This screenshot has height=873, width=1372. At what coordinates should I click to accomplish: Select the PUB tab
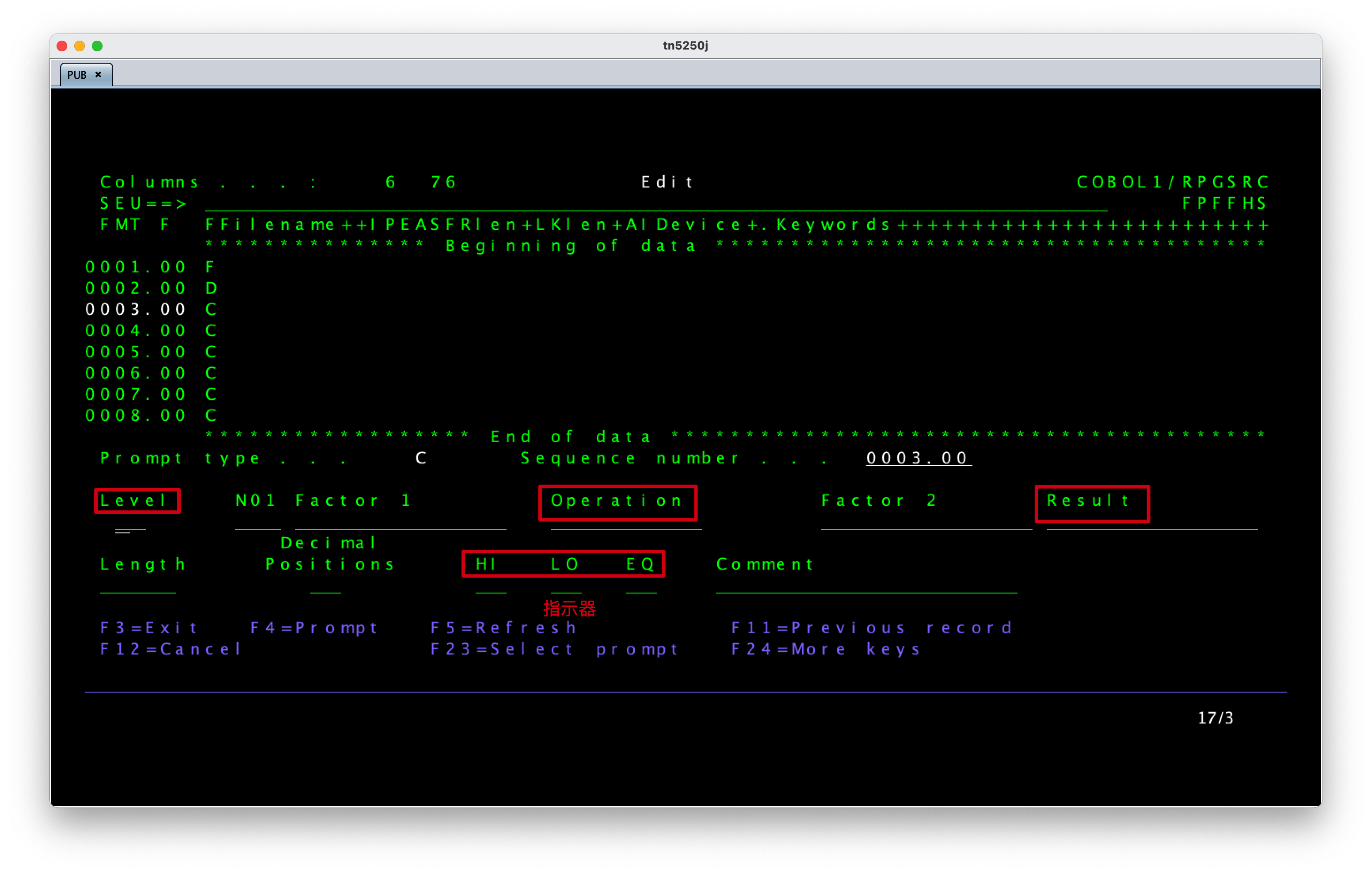77,75
